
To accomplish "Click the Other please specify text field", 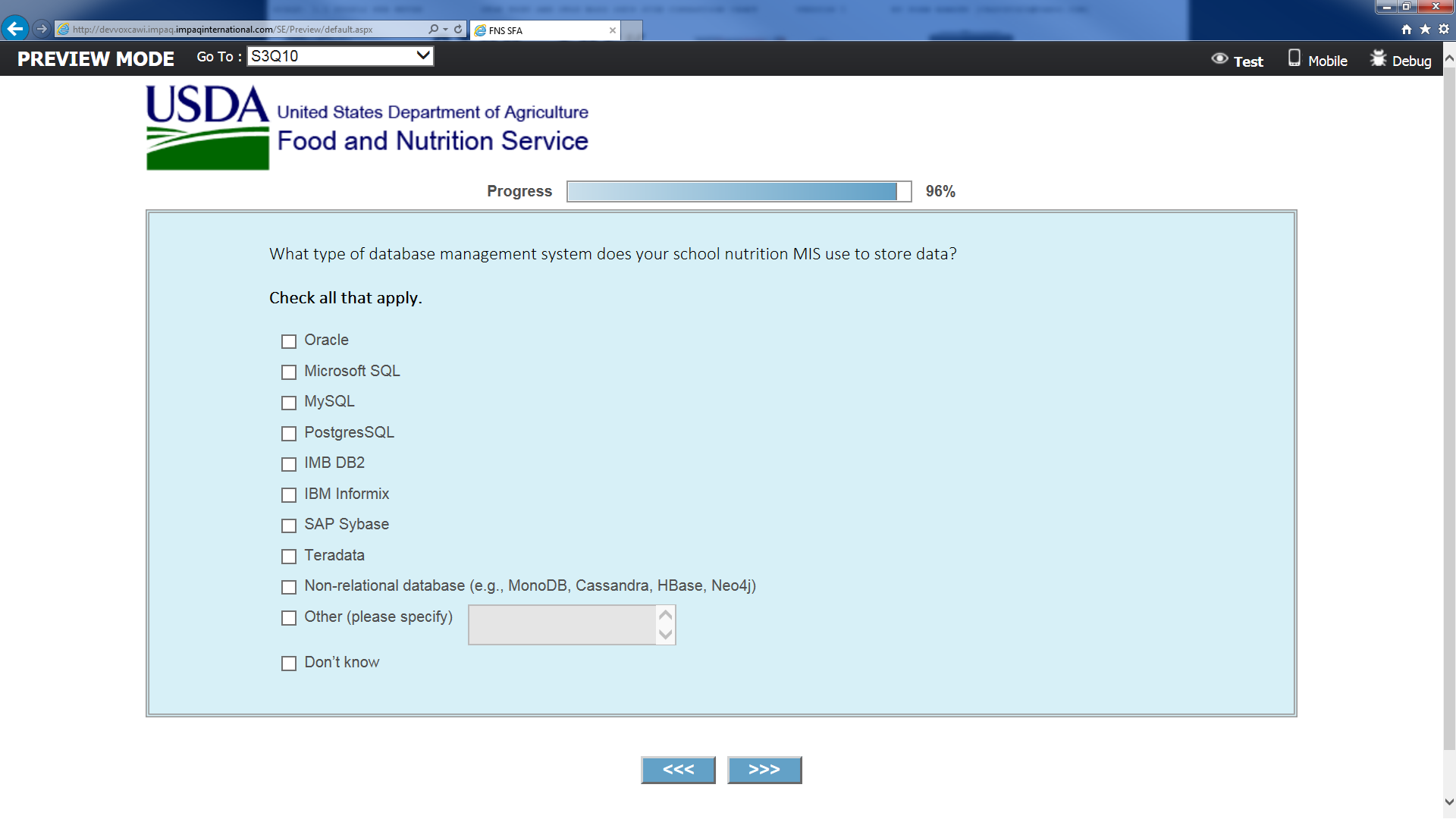I will click(x=562, y=625).
